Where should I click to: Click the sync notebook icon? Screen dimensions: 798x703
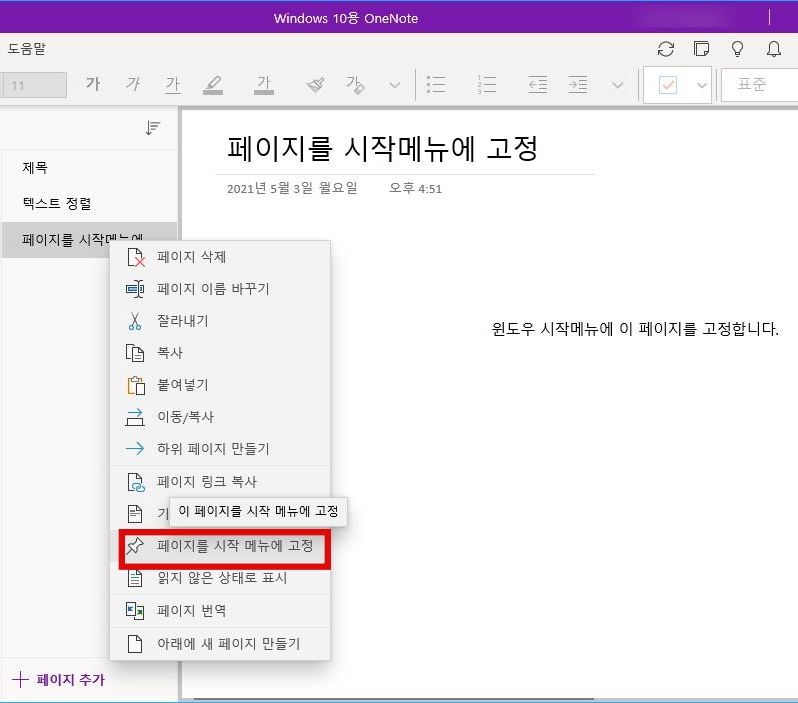coord(665,49)
